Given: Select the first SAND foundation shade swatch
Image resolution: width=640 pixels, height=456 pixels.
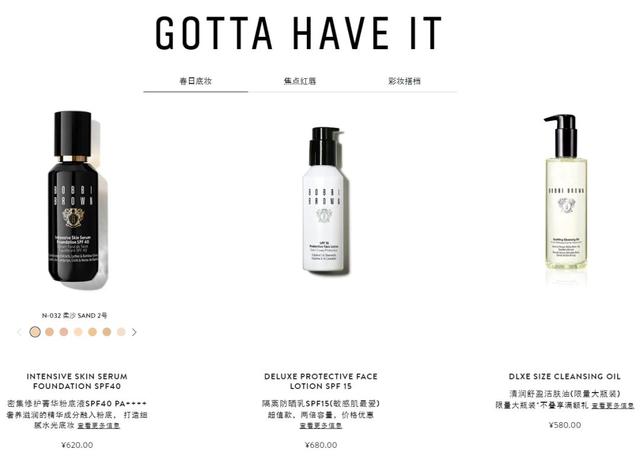Looking at the screenshot, I should point(35,332).
